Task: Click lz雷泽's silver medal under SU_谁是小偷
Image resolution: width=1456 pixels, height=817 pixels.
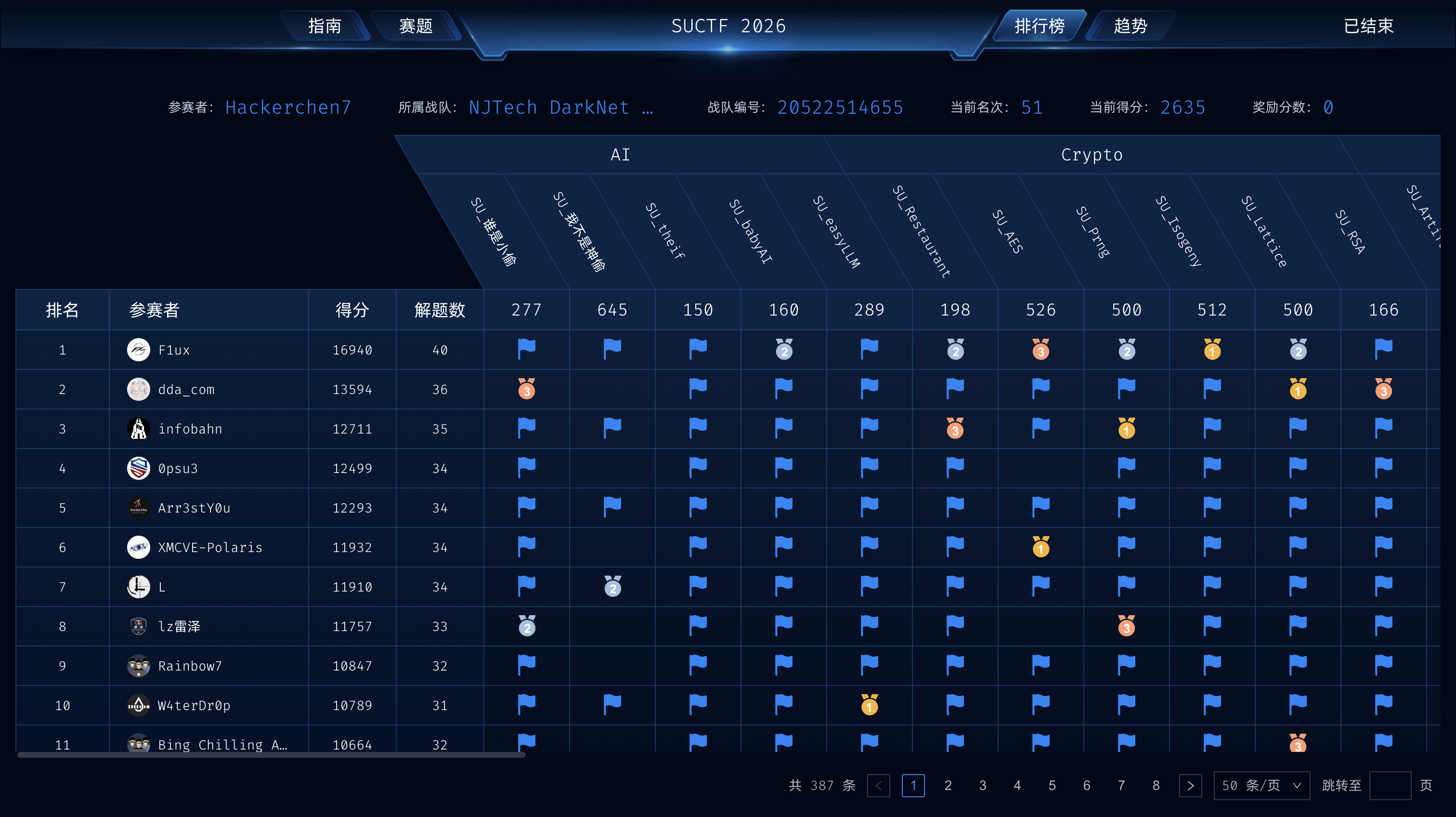Action: [x=526, y=626]
